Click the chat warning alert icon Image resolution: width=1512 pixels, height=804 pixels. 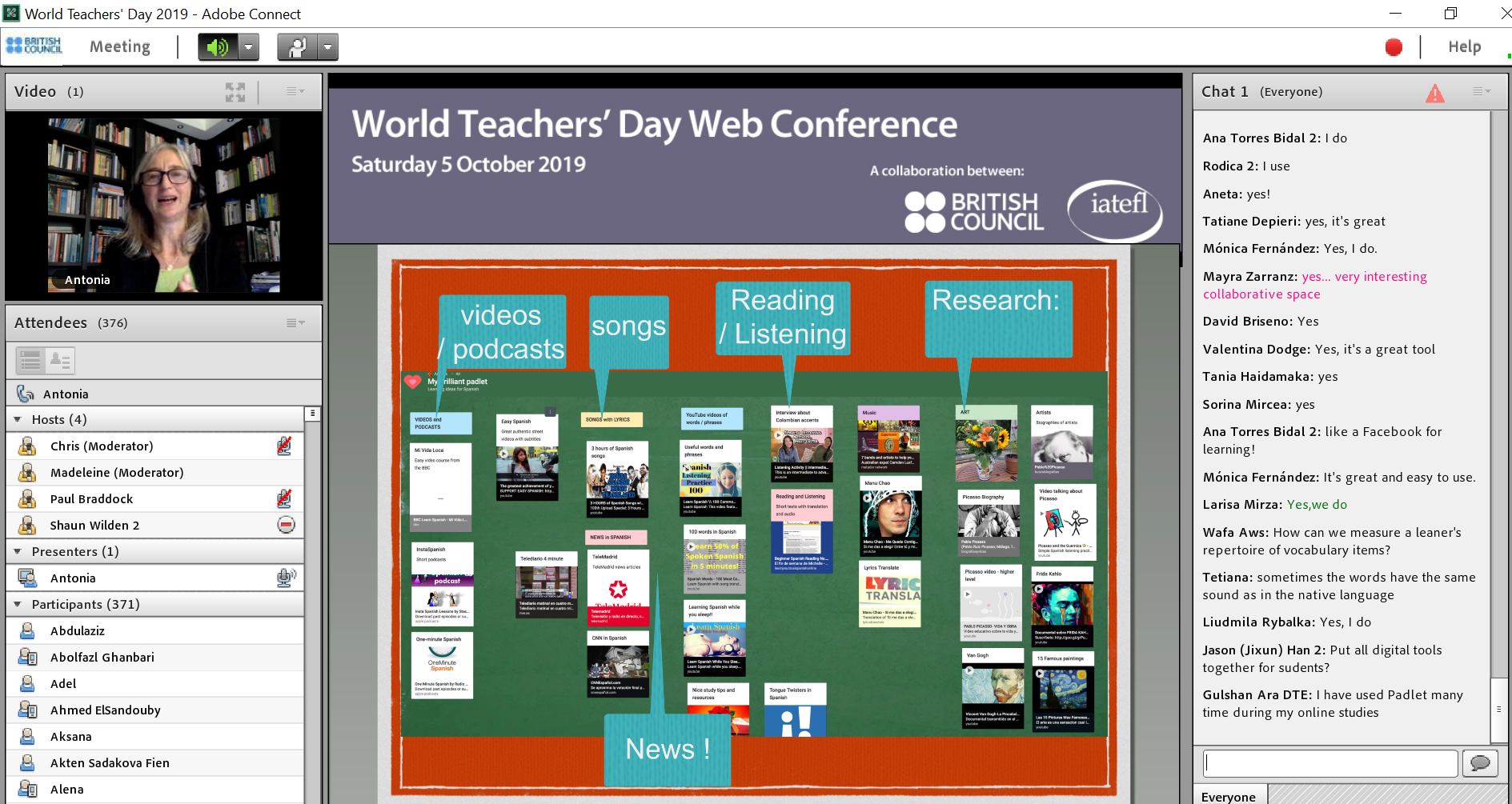coord(1435,94)
